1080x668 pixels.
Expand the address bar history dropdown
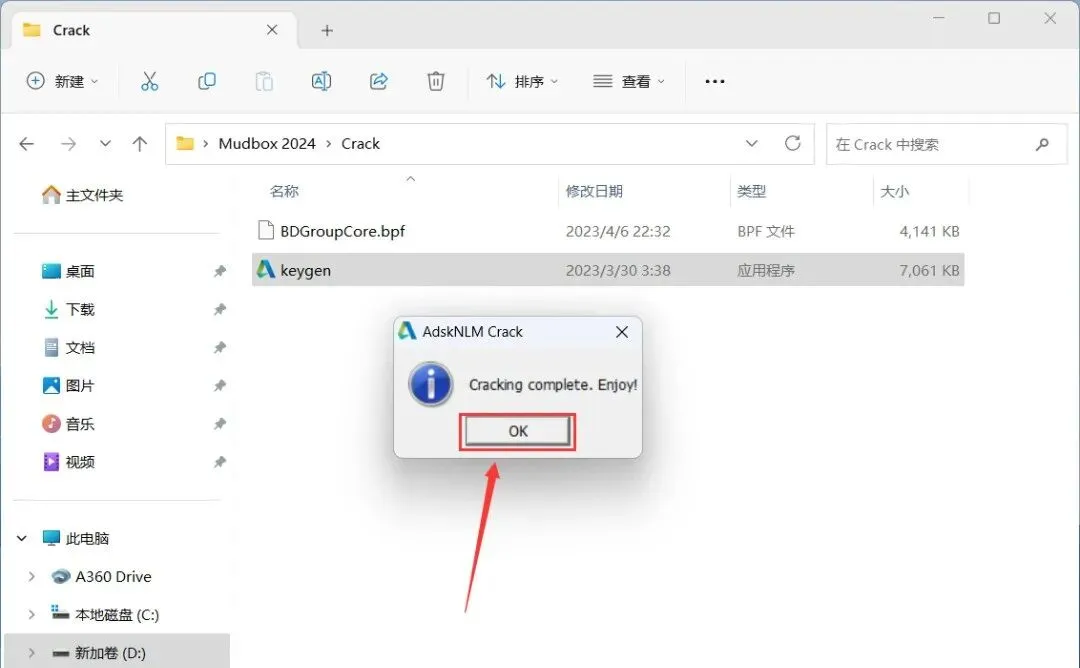pos(751,144)
